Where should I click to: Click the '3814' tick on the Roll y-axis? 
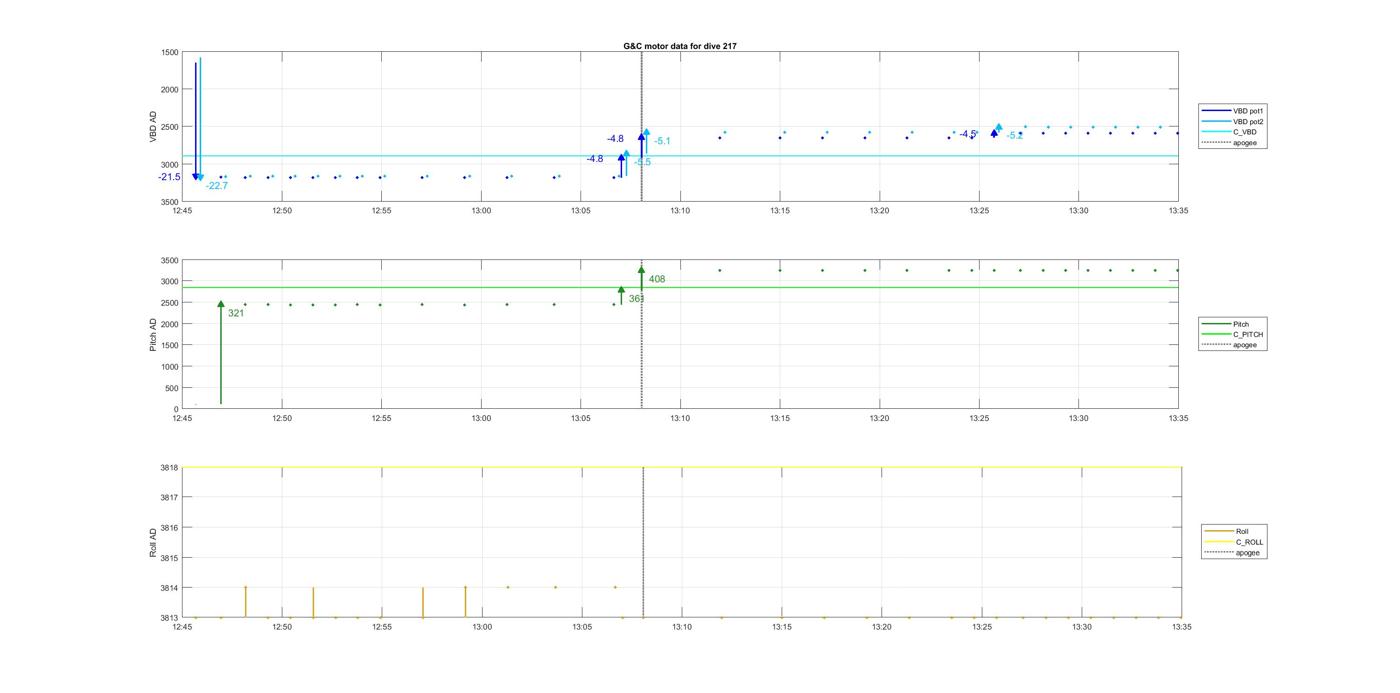click(170, 588)
